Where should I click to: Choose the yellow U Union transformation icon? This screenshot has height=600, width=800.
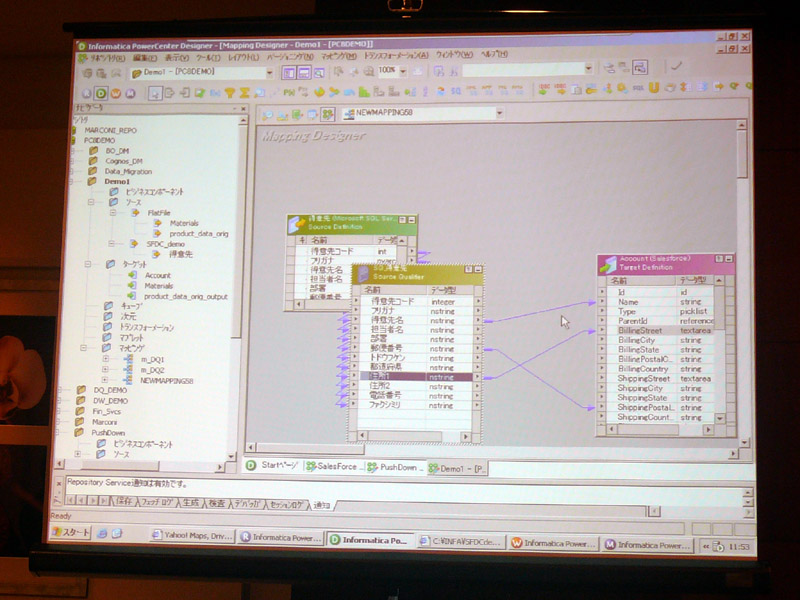pyautogui.click(x=654, y=88)
